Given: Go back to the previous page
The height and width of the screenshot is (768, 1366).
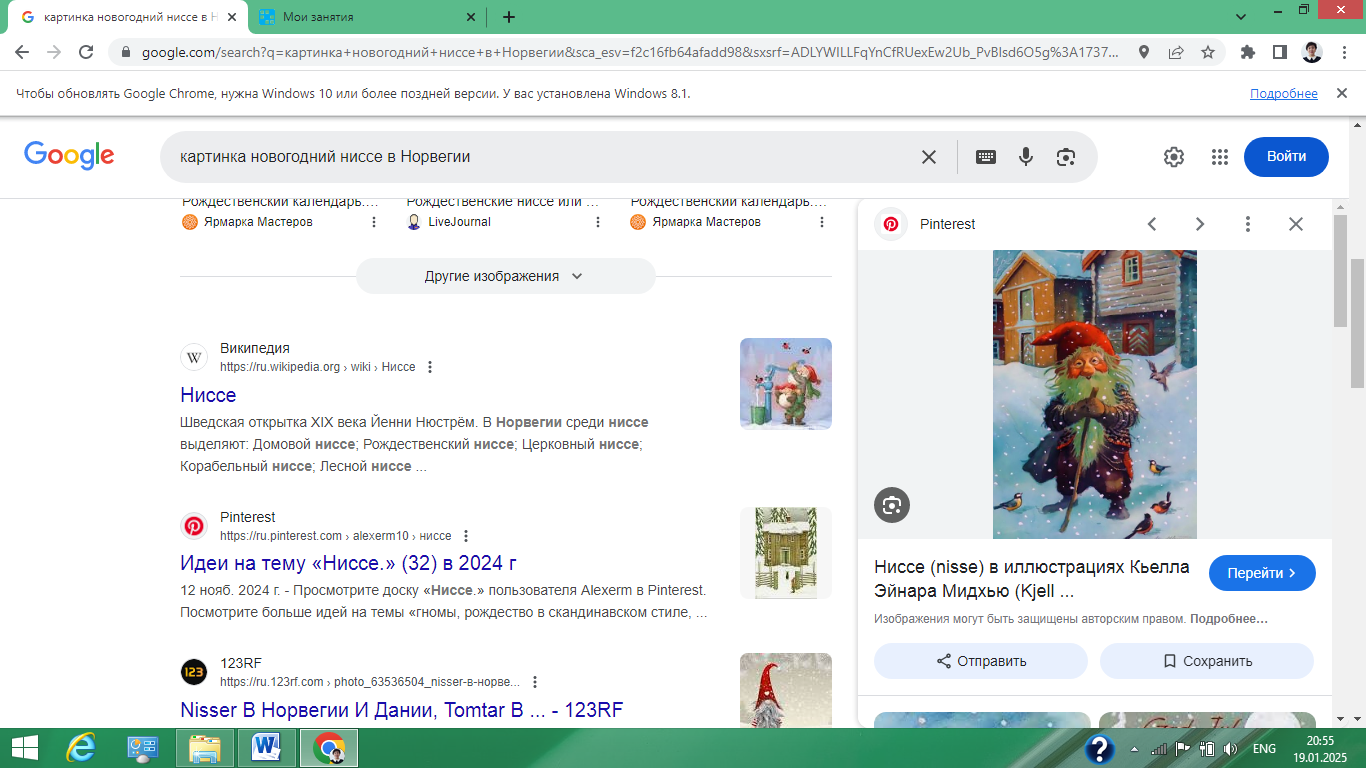Looking at the screenshot, I should coord(22,52).
